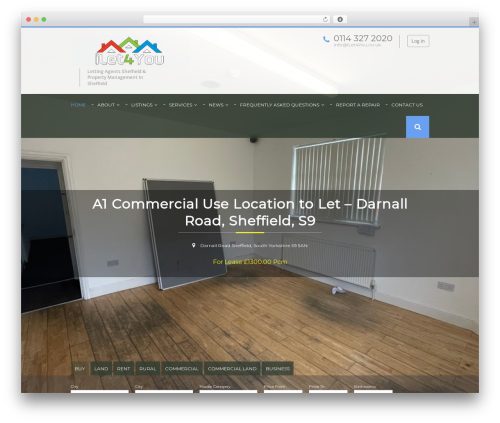Viewport: 500px width, 423px height.
Task: Expand the About menu chevron
Action: tap(118, 105)
